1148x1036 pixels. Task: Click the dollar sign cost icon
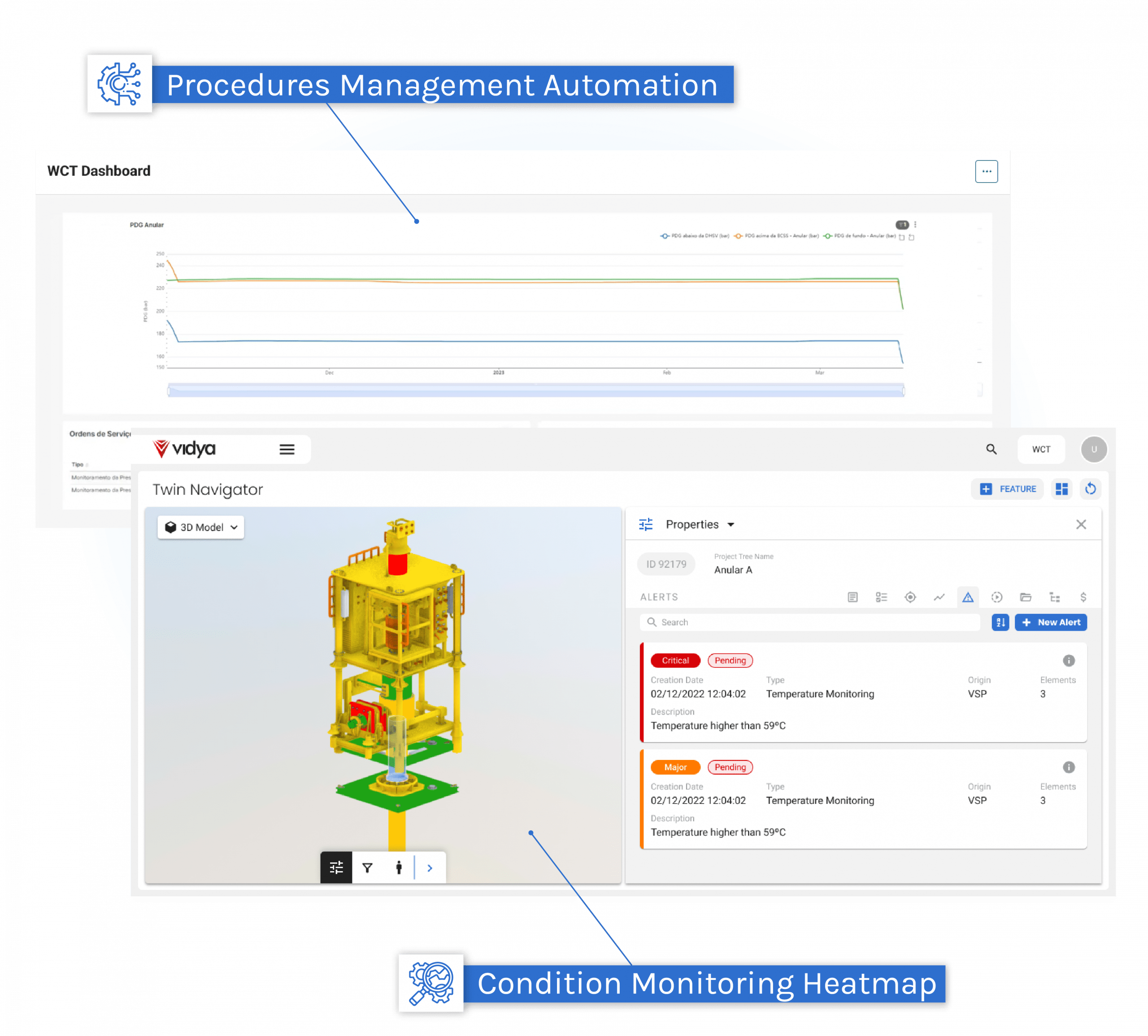coord(1083,597)
